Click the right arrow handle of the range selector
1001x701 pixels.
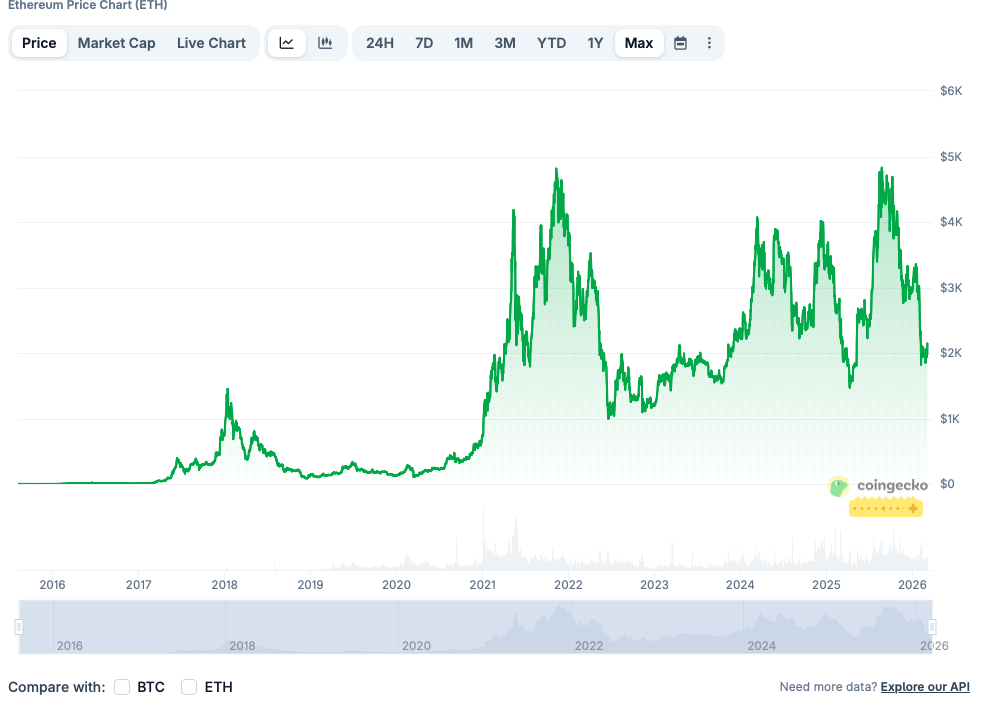coord(935,628)
